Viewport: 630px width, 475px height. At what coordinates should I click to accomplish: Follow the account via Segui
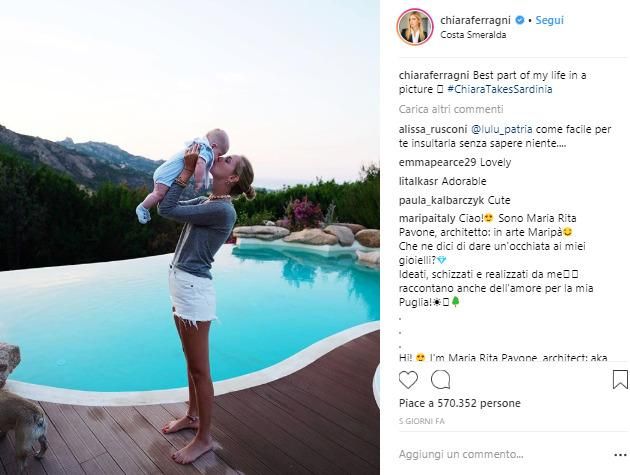(549, 20)
